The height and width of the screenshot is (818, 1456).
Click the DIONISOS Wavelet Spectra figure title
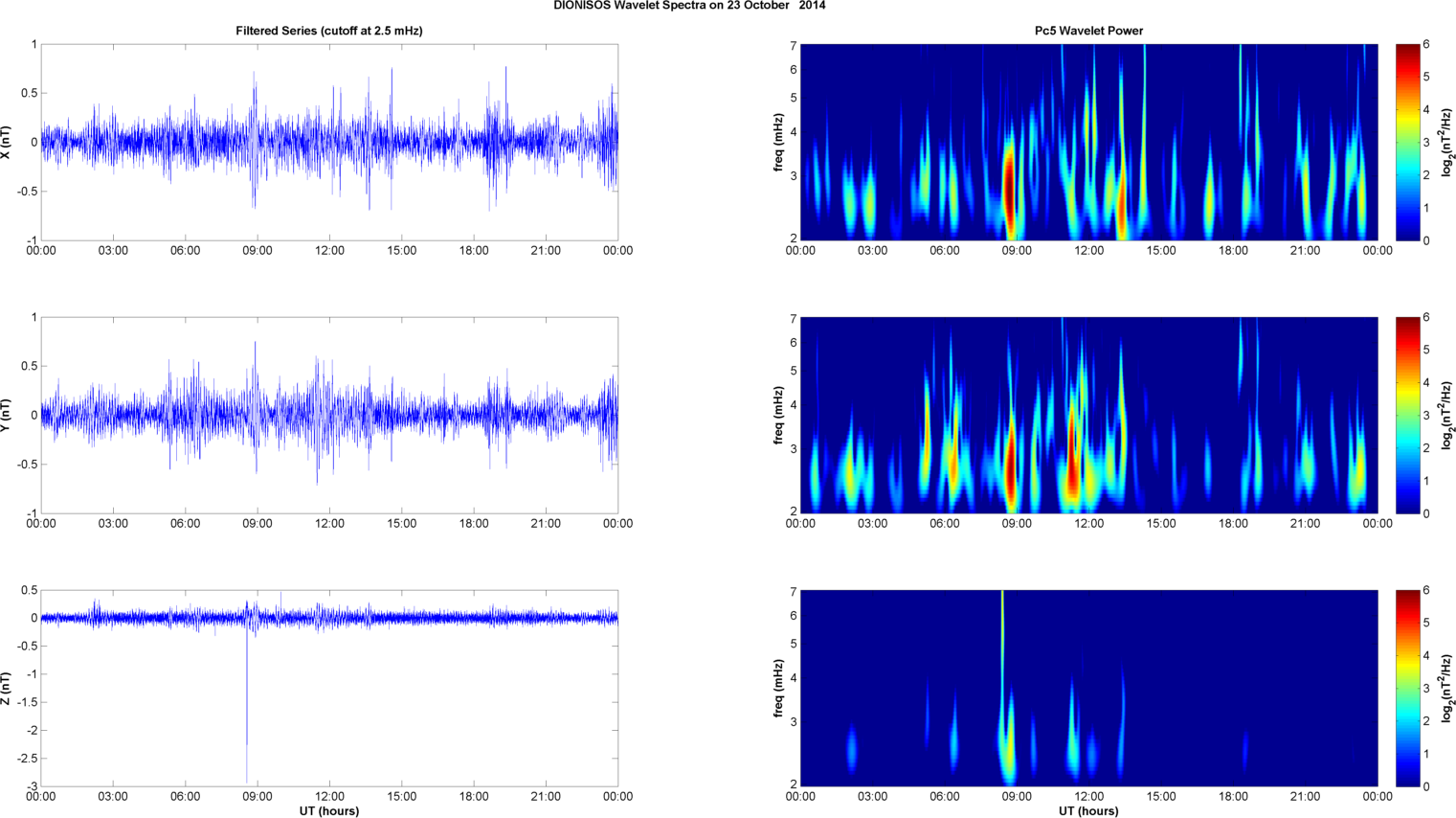click(x=689, y=6)
